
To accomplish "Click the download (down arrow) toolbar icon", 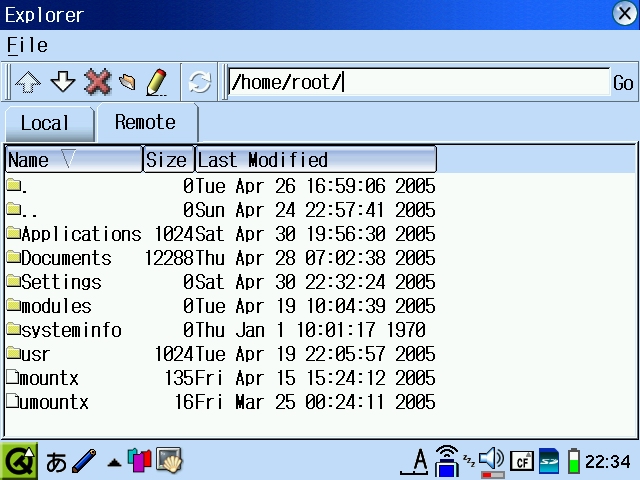I will click(62, 82).
